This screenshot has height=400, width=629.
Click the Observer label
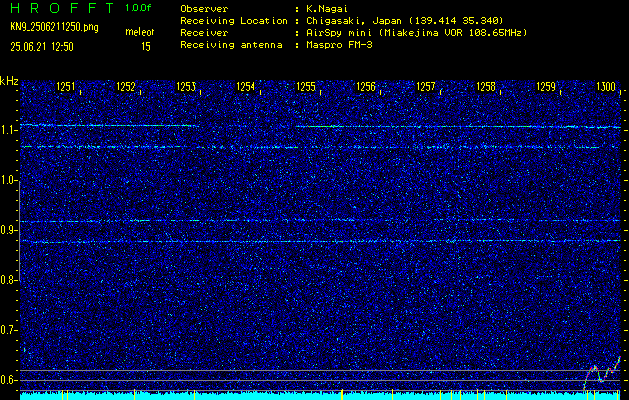(204, 9)
